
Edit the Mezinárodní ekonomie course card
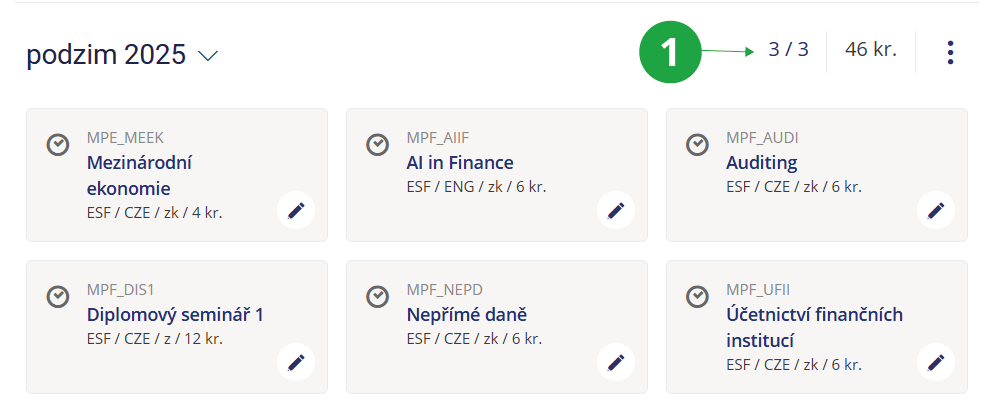click(x=296, y=210)
